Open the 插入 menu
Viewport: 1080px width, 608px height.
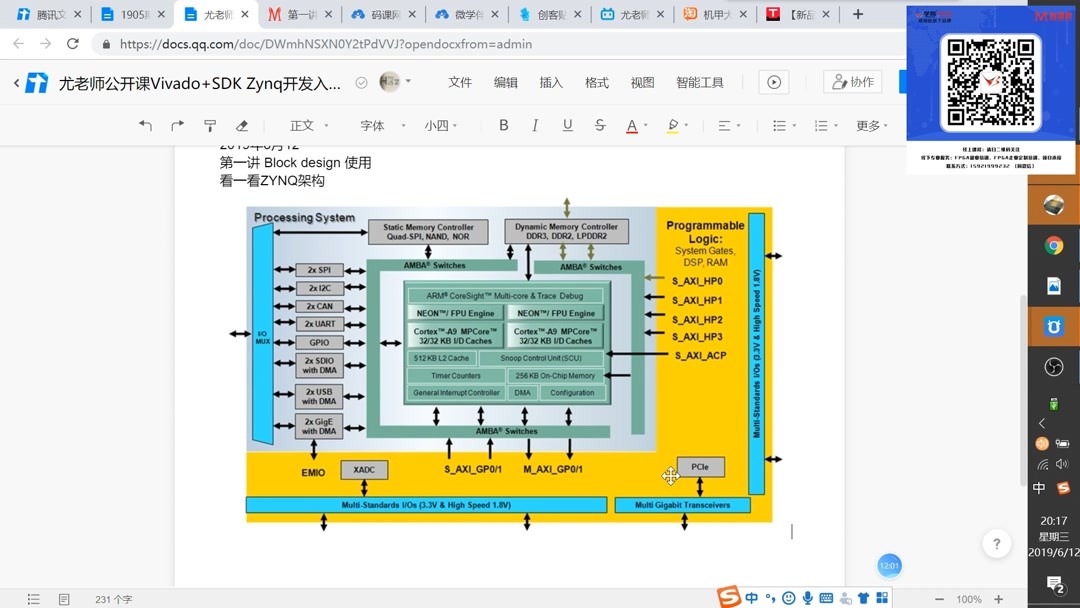click(551, 82)
